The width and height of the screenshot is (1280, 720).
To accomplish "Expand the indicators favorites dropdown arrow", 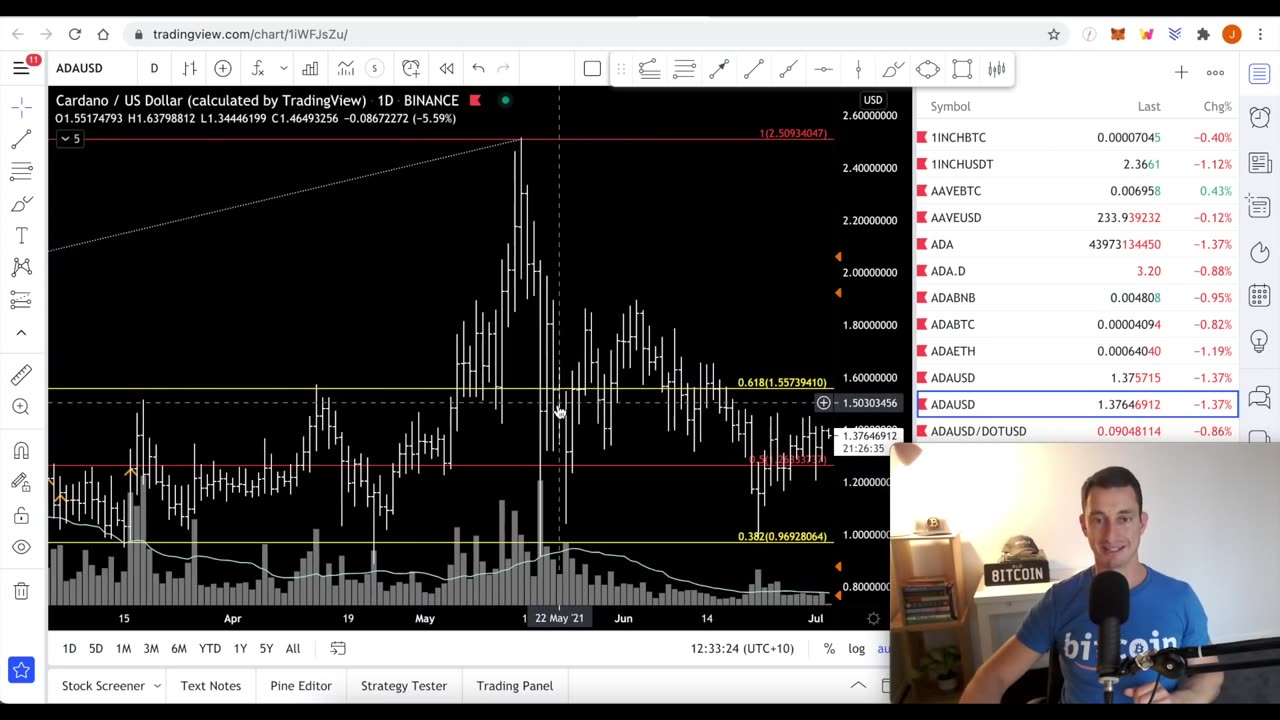I will 284,68.
